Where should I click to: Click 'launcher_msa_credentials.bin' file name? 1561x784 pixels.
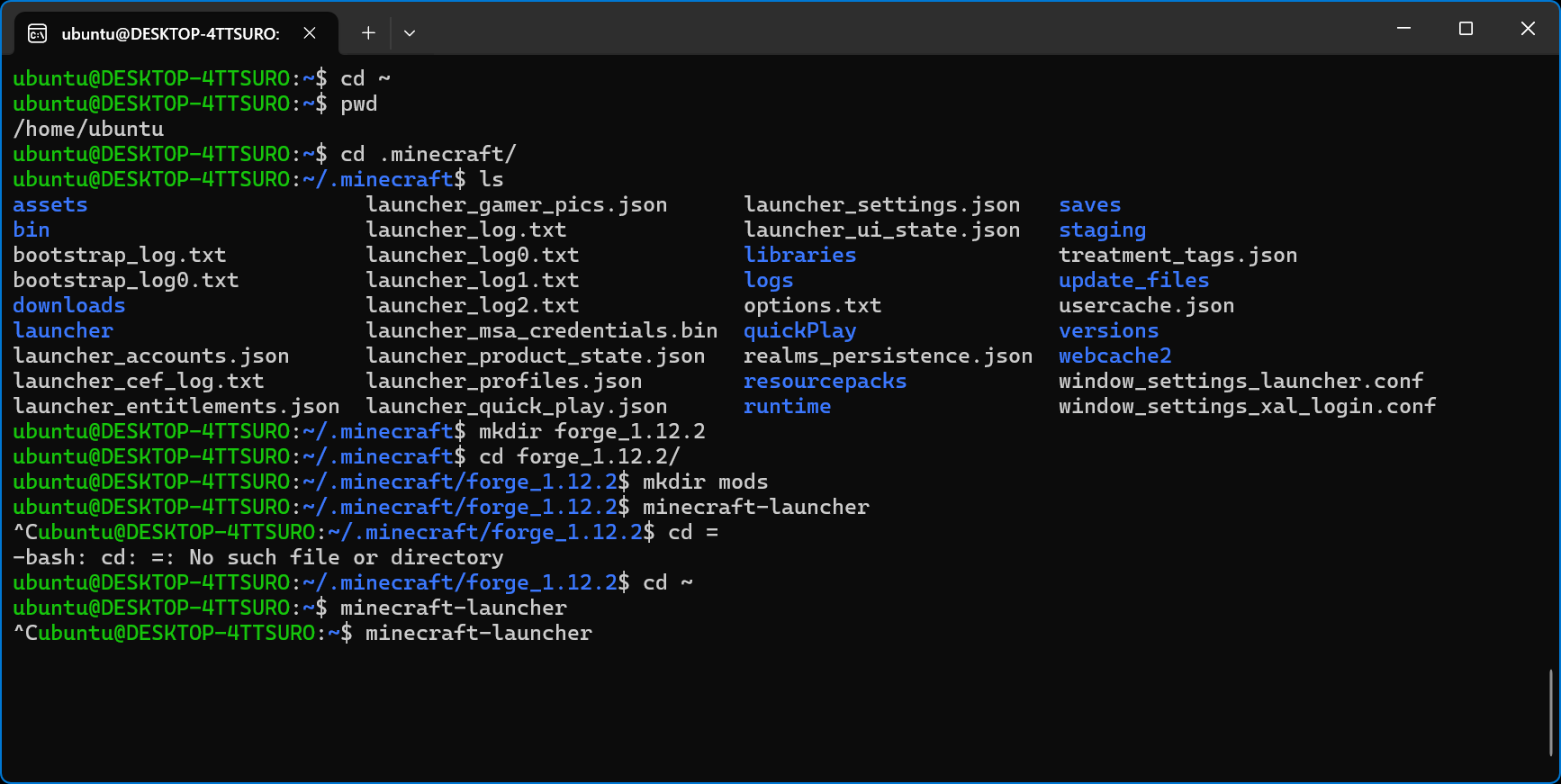pos(542,331)
